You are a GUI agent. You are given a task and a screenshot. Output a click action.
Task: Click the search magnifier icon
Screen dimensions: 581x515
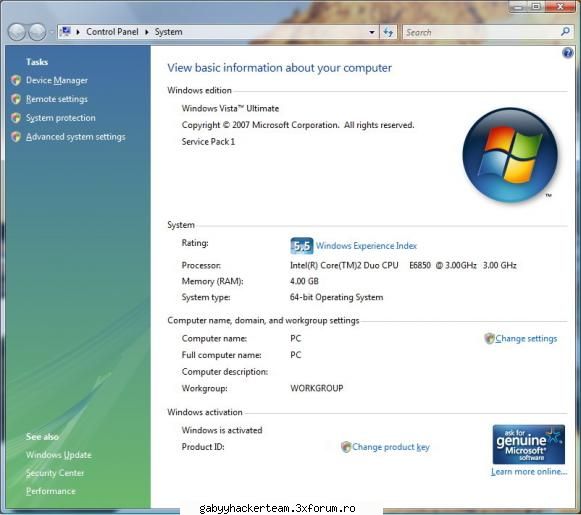(565, 32)
